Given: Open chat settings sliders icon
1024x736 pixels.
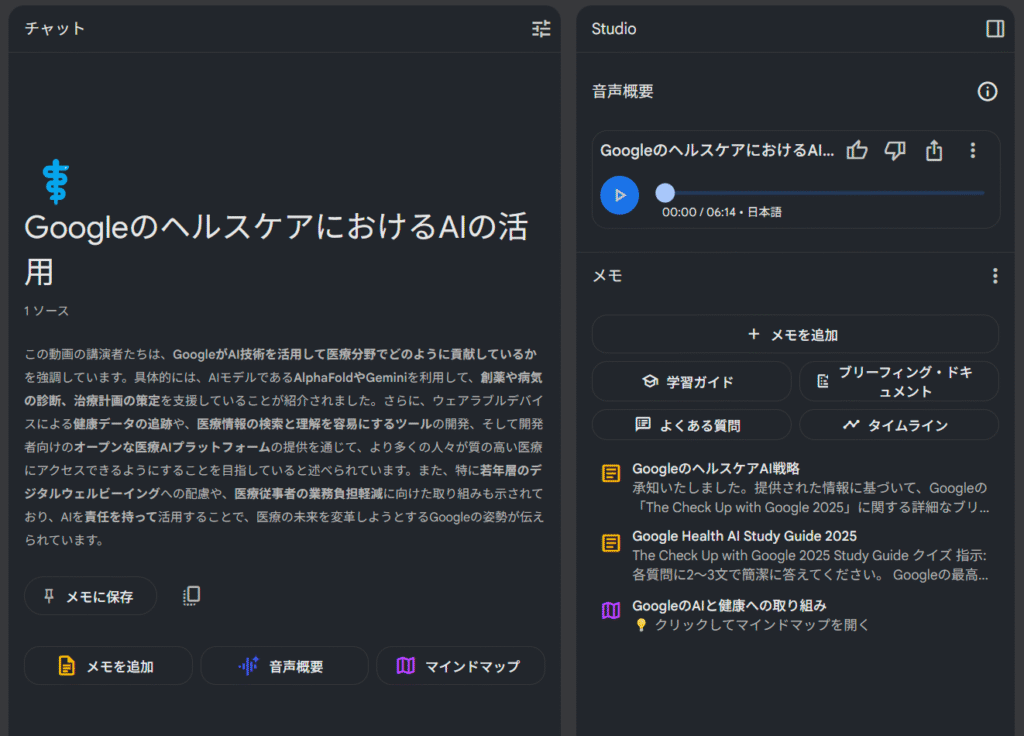Looking at the screenshot, I should (541, 29).
